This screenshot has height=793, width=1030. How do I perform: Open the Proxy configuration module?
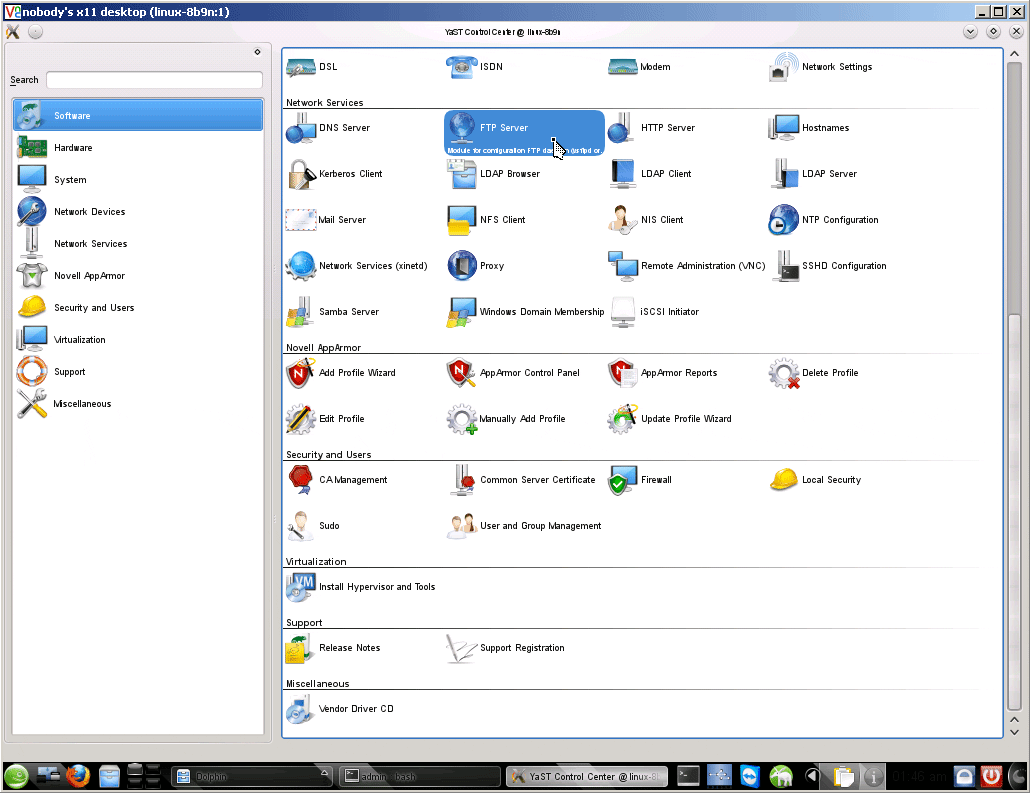click(476, 266)
